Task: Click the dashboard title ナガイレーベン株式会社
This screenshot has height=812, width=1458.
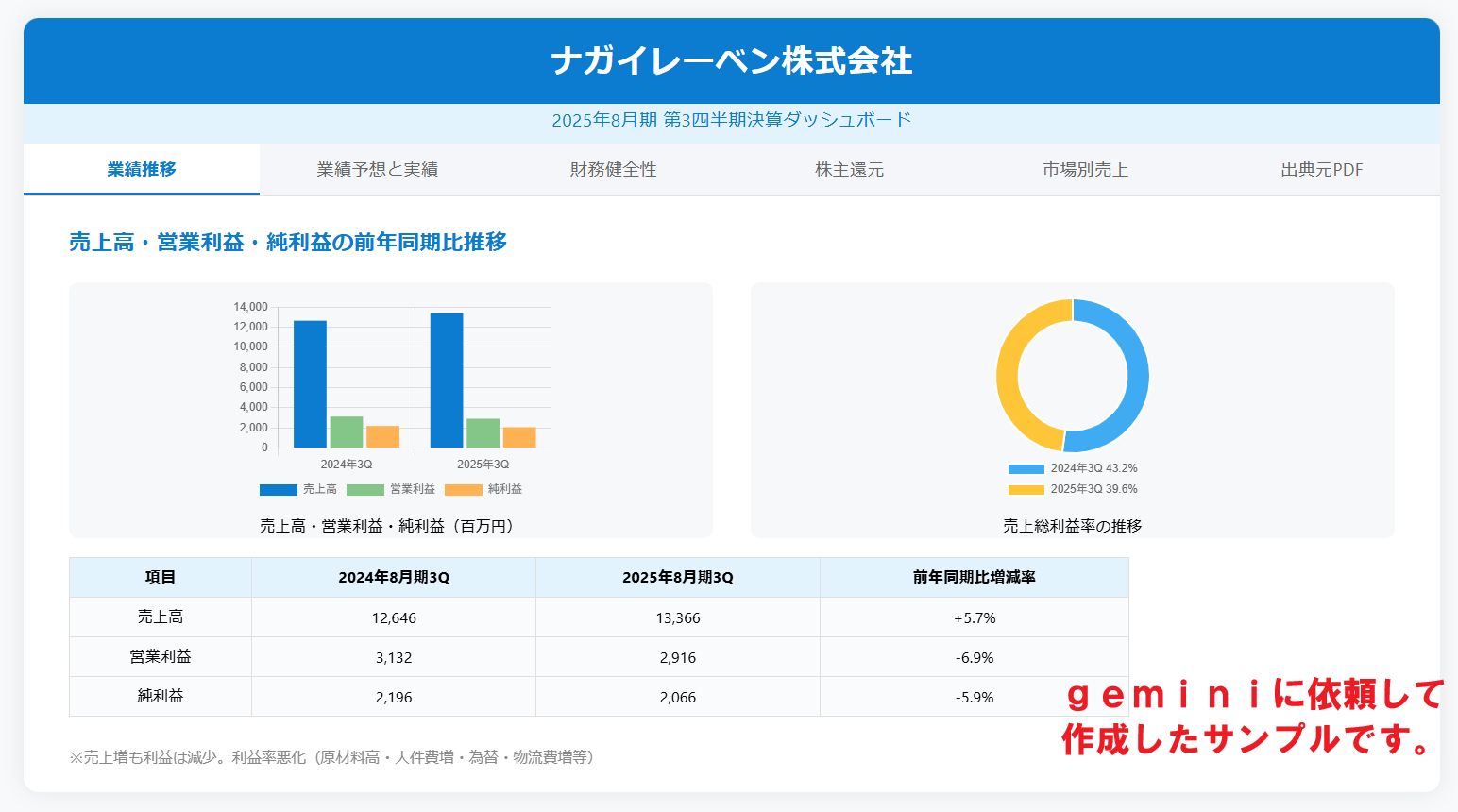Action: (729, 61)
